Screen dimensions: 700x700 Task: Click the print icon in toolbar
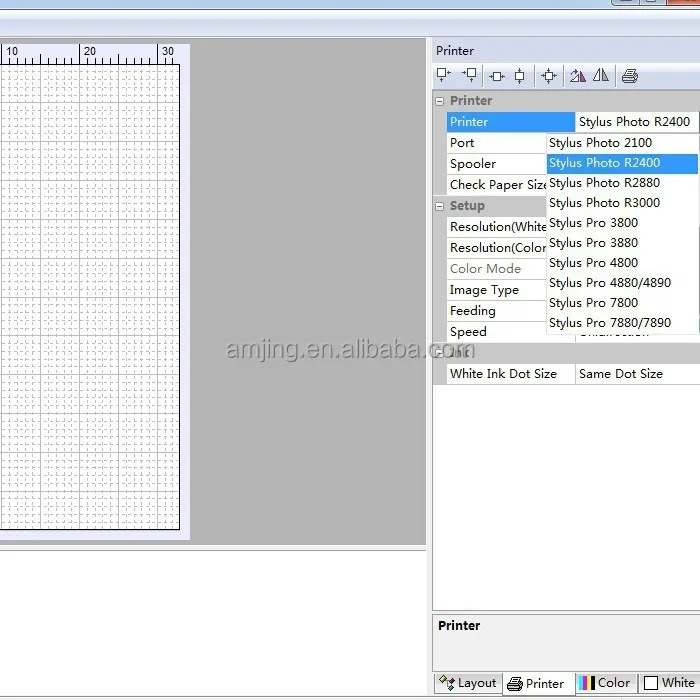pos(629,76)
